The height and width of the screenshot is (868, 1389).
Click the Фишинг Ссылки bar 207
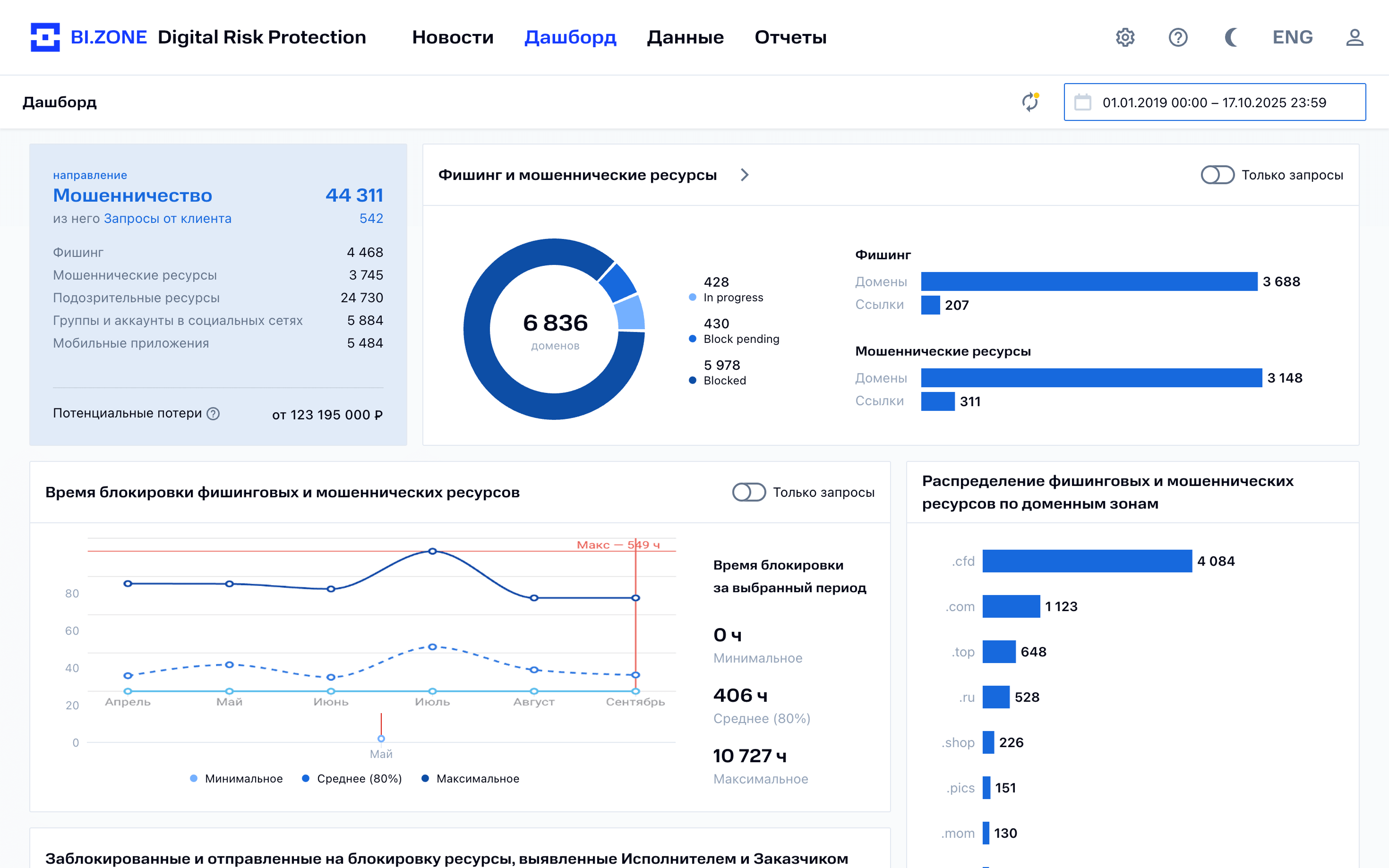(x=930, y=305)
